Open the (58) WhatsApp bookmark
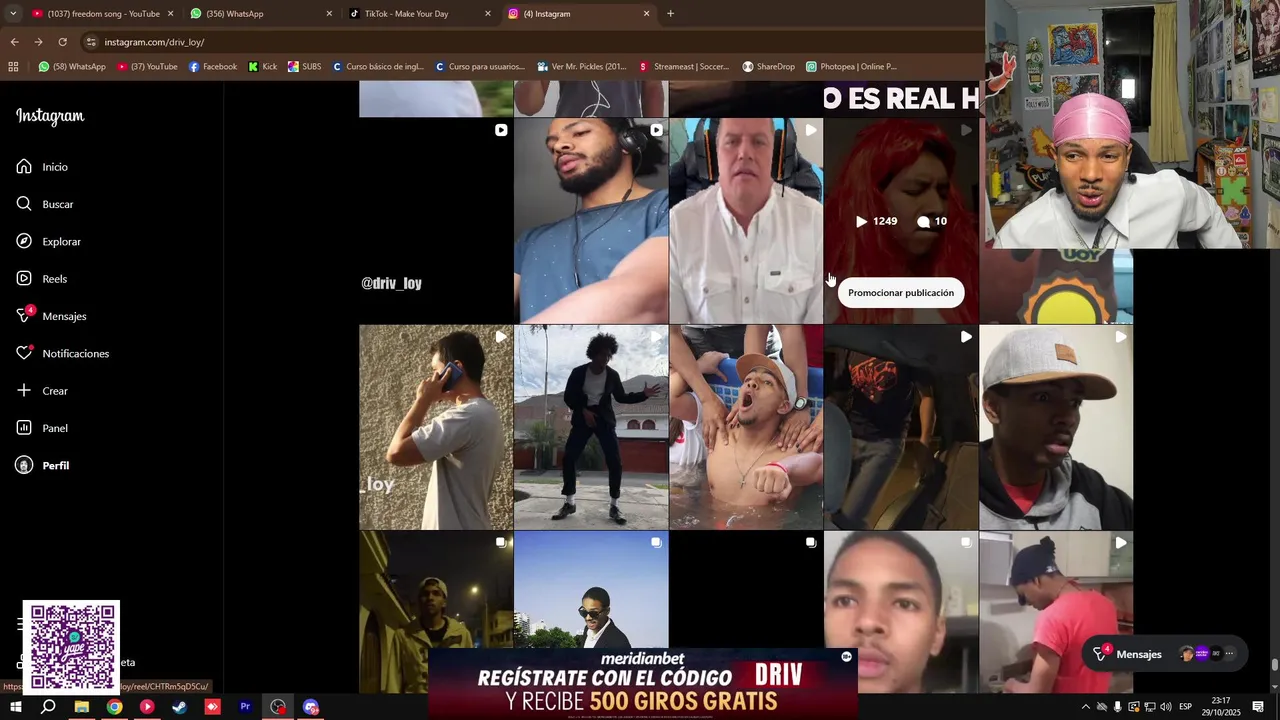Viewport: 1280px width, 720px height. (x=72, y=67)
